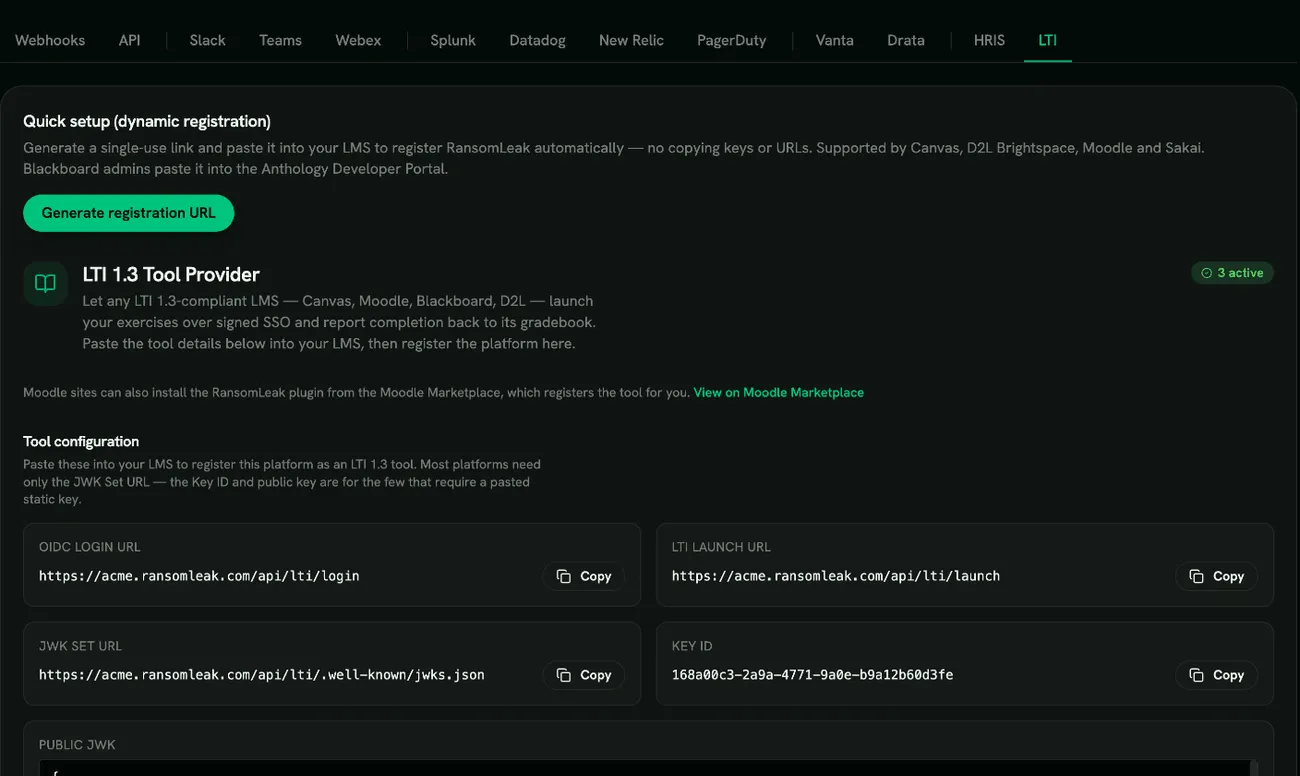1300x776 pixels.
Task: Select the Slack integration tab
Action: tap(208, 40)
